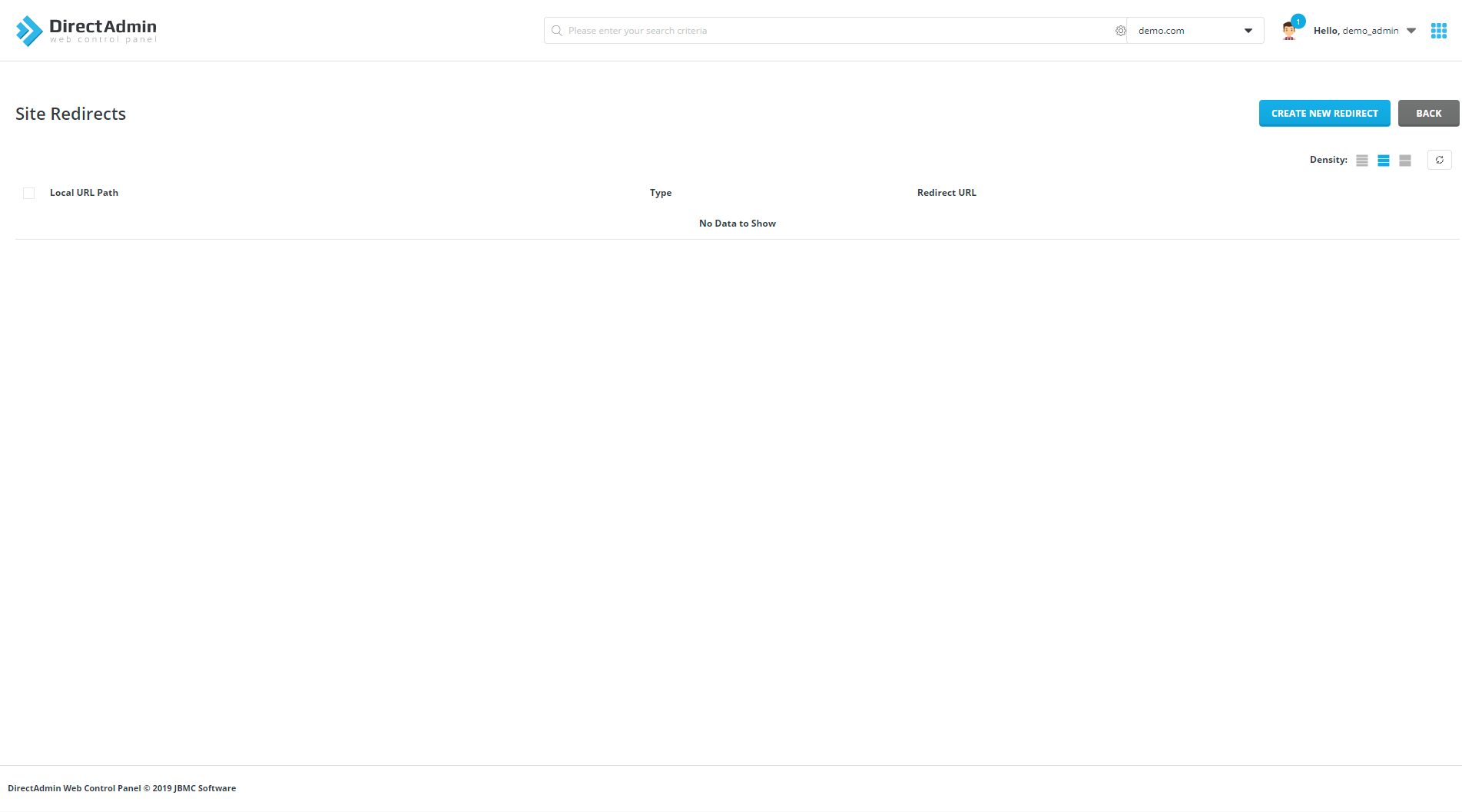Toggle the select-all checkbox
This screenshot has height=812, width=1462.
(29, 193)
